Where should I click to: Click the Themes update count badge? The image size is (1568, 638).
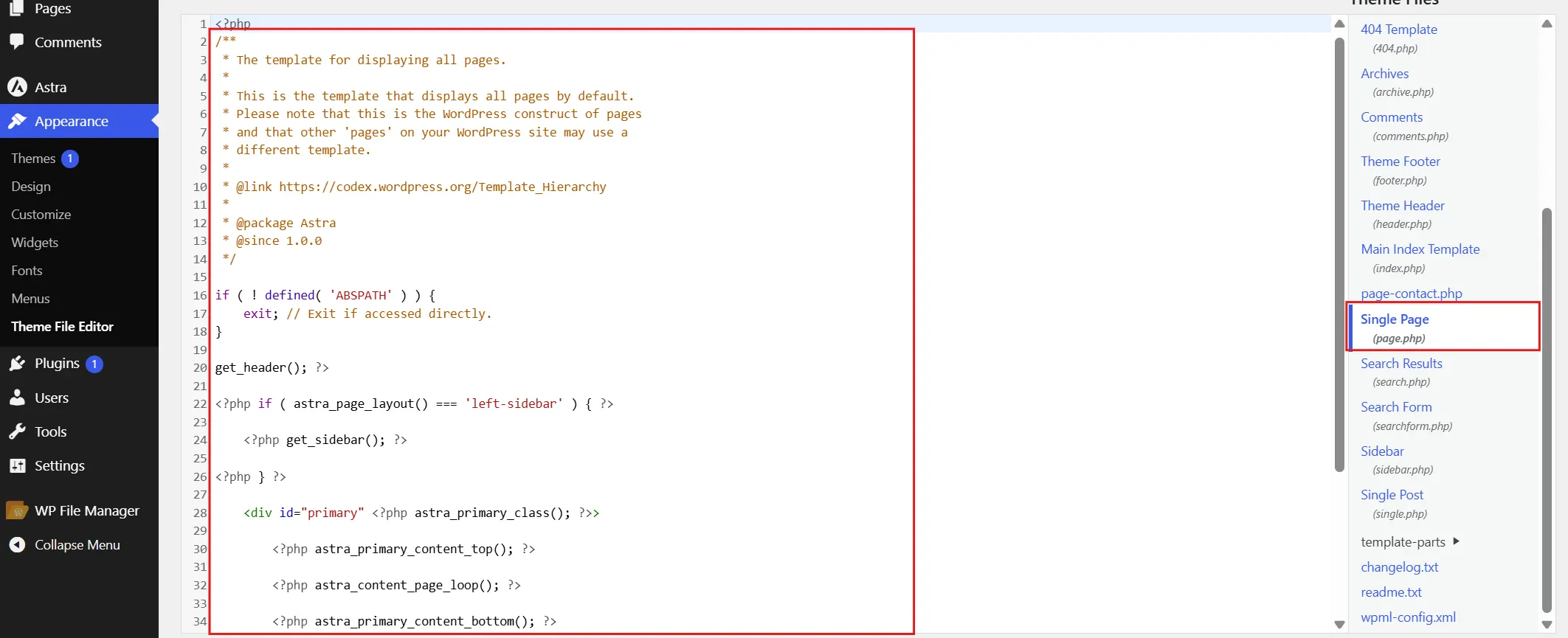tap(70, 159)
